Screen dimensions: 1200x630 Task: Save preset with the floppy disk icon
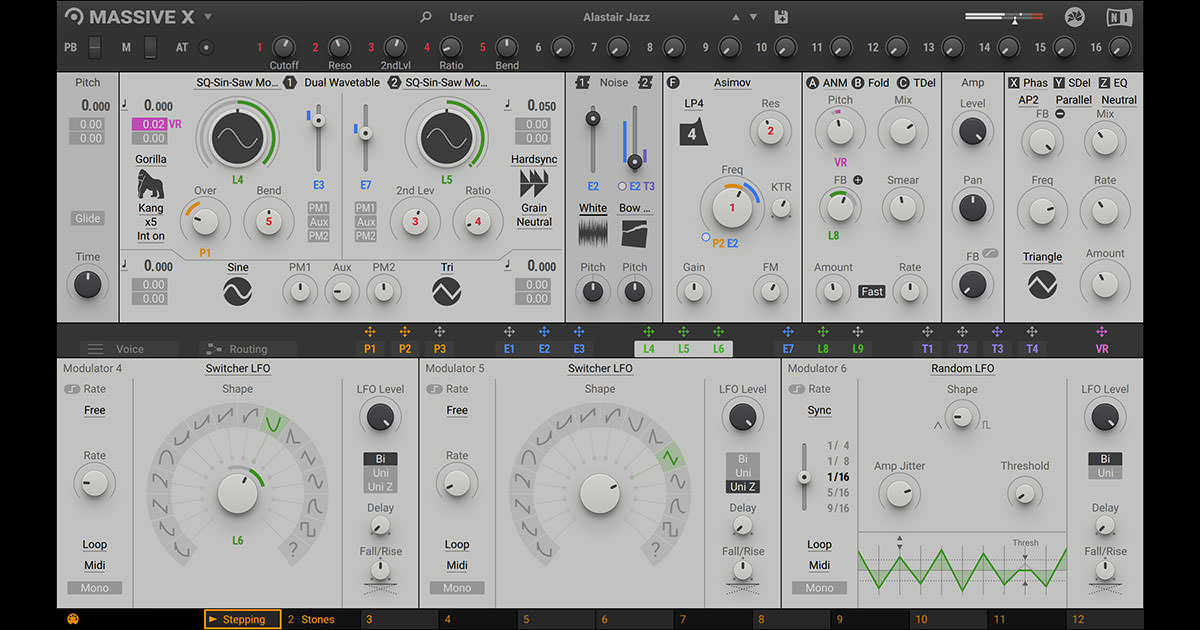pyautogui.click(x=782, y=17)
